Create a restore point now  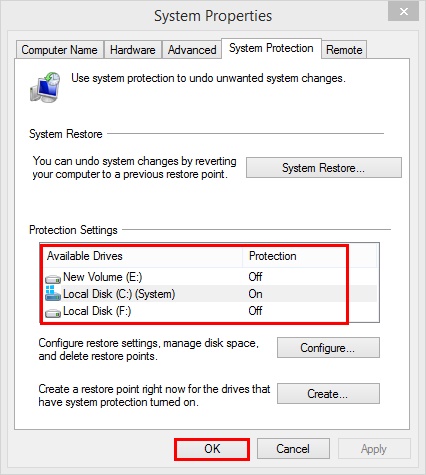click(328, 394)
